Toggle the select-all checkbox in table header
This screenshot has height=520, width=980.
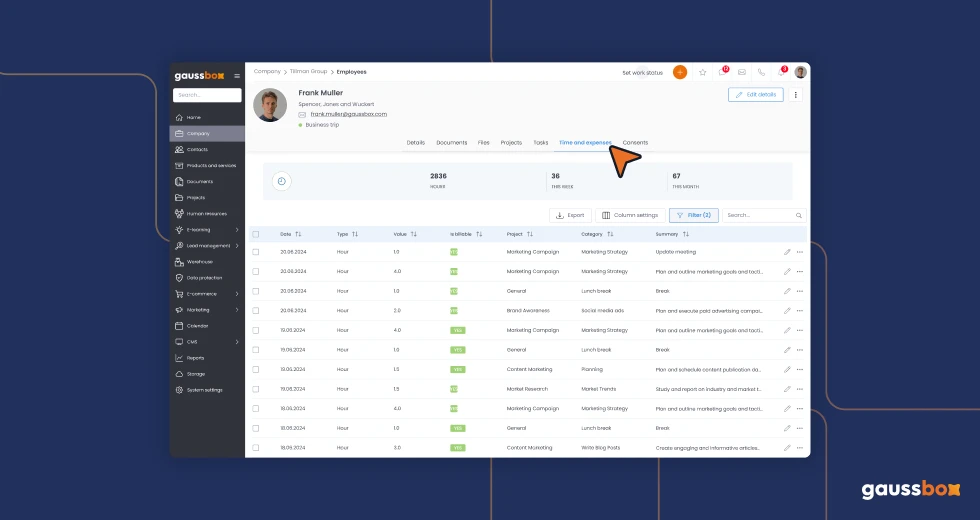[x=256, y=234]
